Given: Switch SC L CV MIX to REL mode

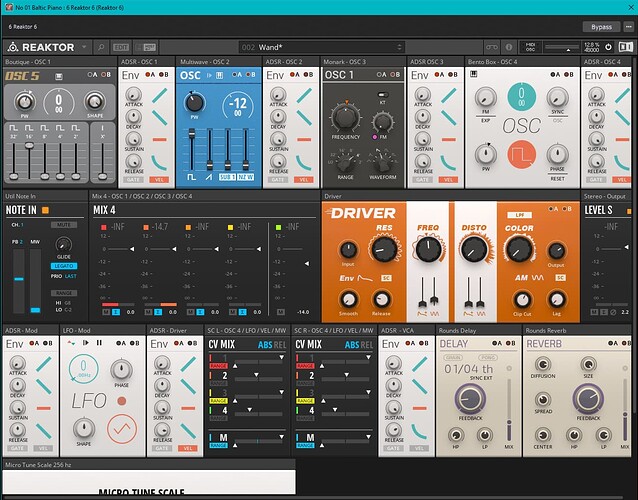Looking at the screenshot, I should coord(280,345).
